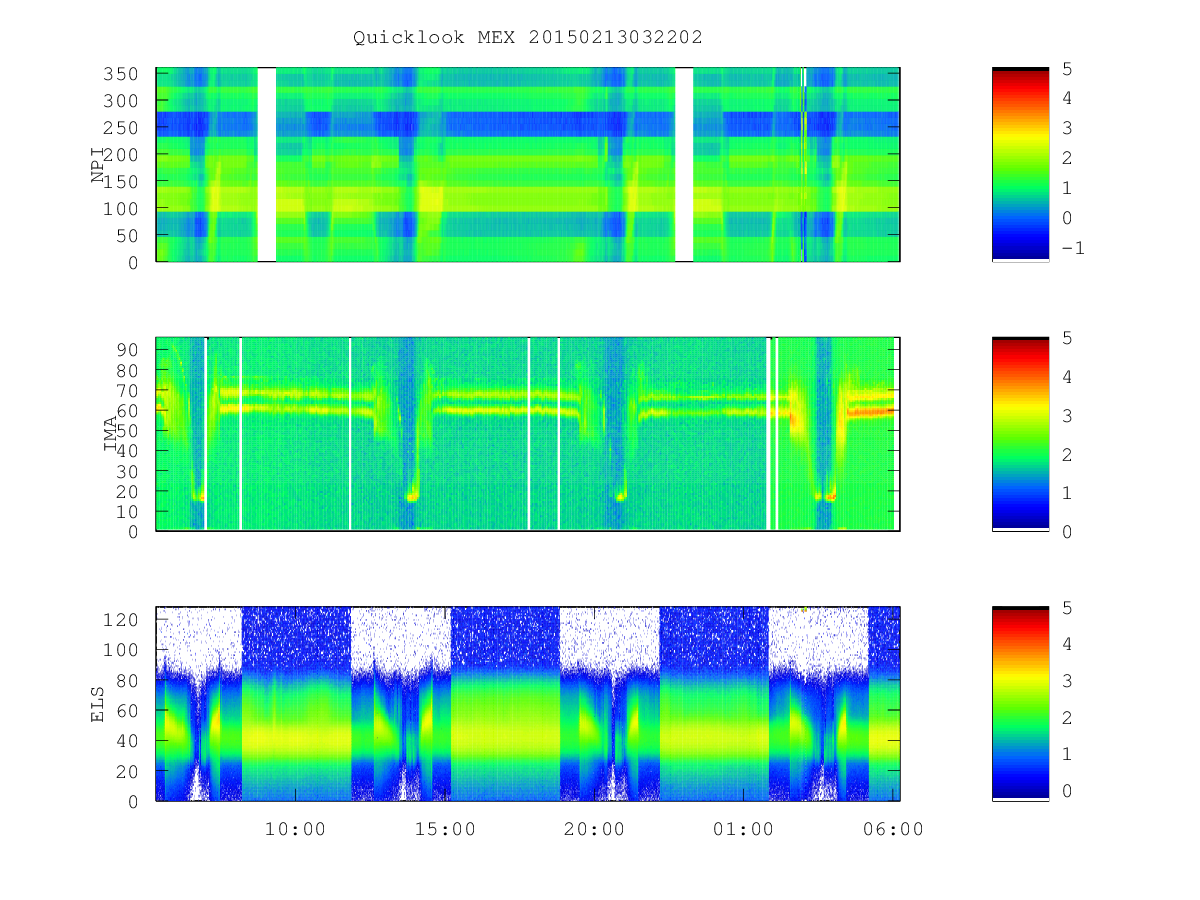1200x900 pixels.
Task: Select the 4 label on ELS color bar
Action: [1066, 645]
